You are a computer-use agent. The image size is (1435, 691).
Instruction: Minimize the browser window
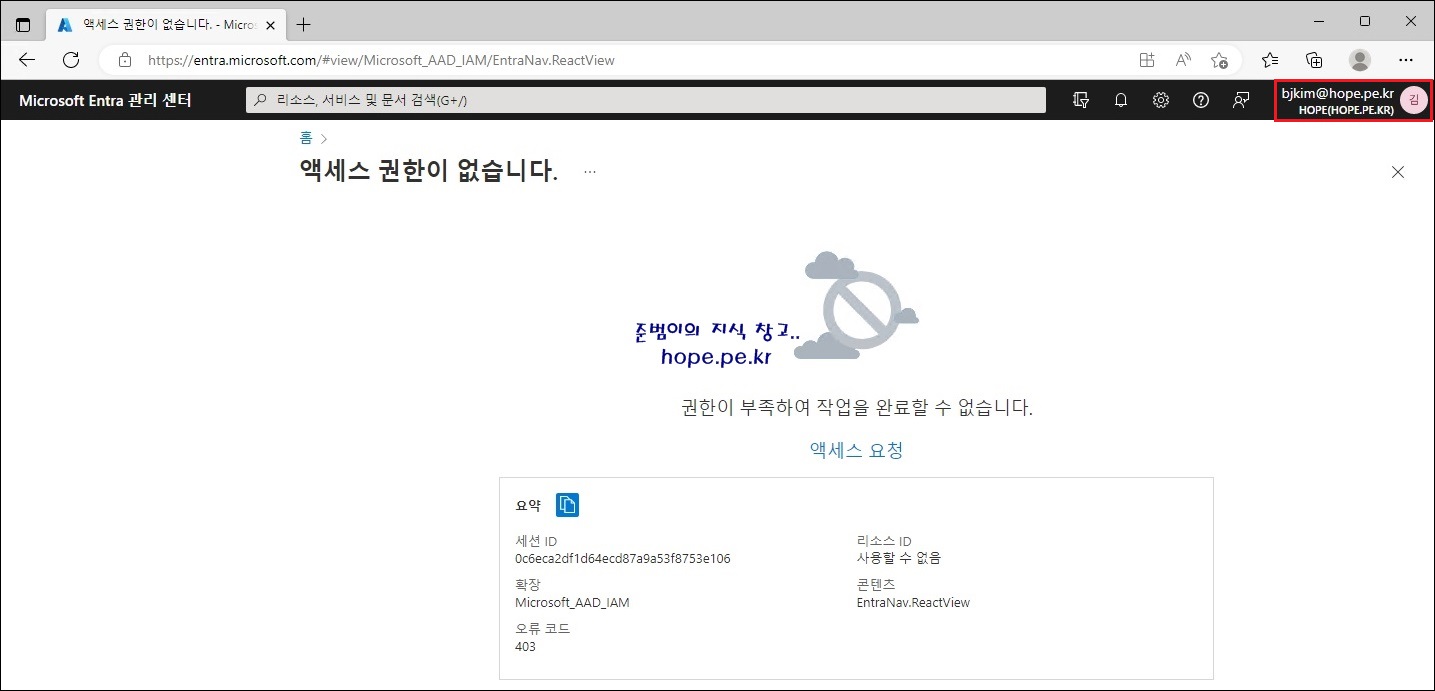[x=1318, y=22]
